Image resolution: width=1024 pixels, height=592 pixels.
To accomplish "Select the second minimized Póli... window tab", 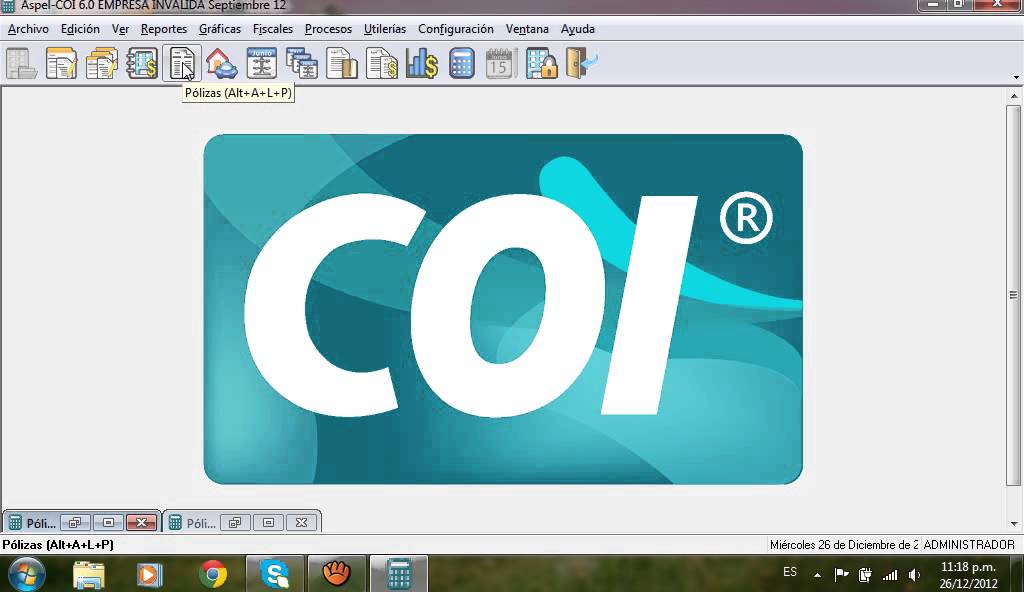I will pyautogui.click(x=192, y=523).
